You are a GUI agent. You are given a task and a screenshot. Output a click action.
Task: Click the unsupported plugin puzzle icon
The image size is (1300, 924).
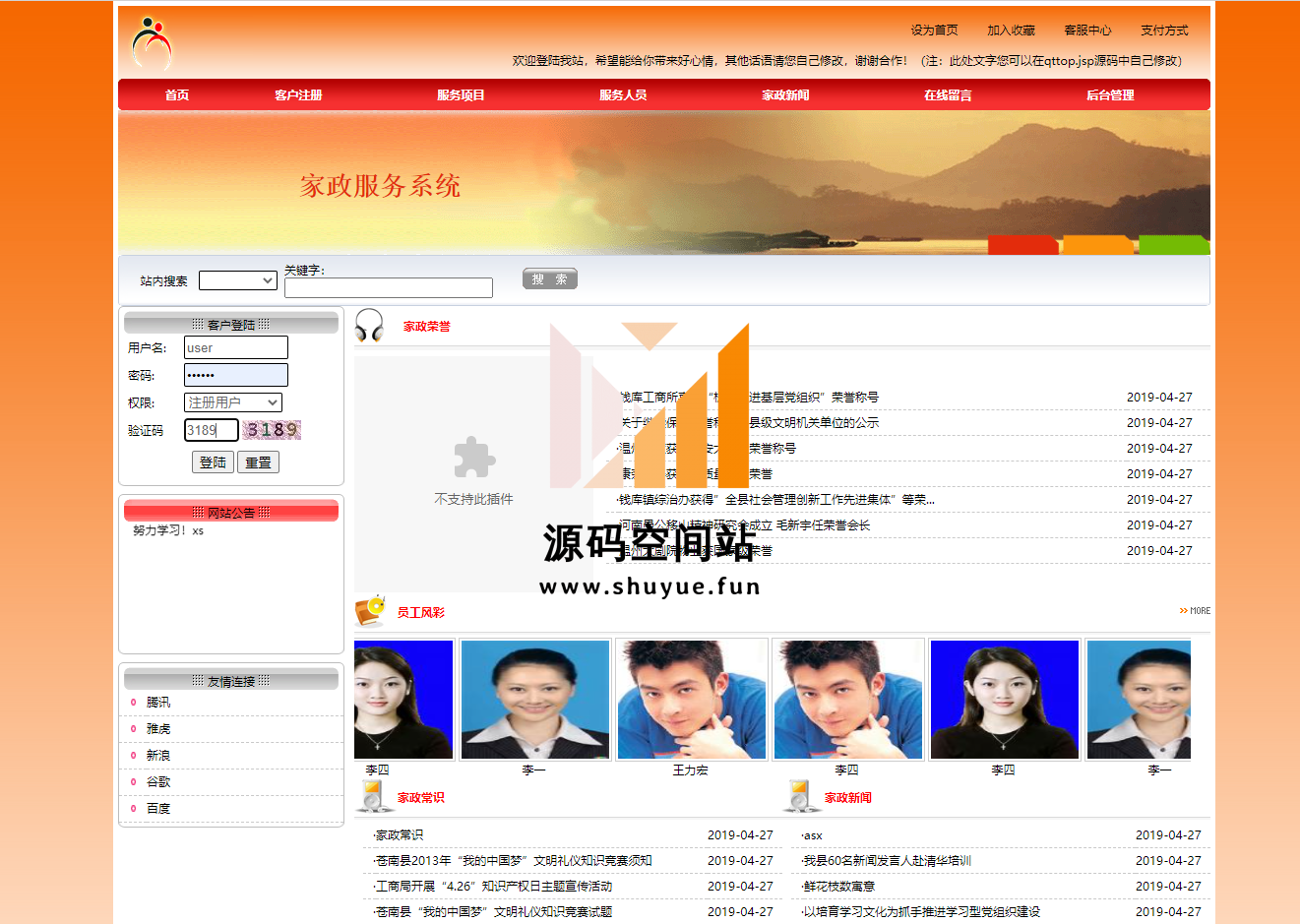(473, 458)
